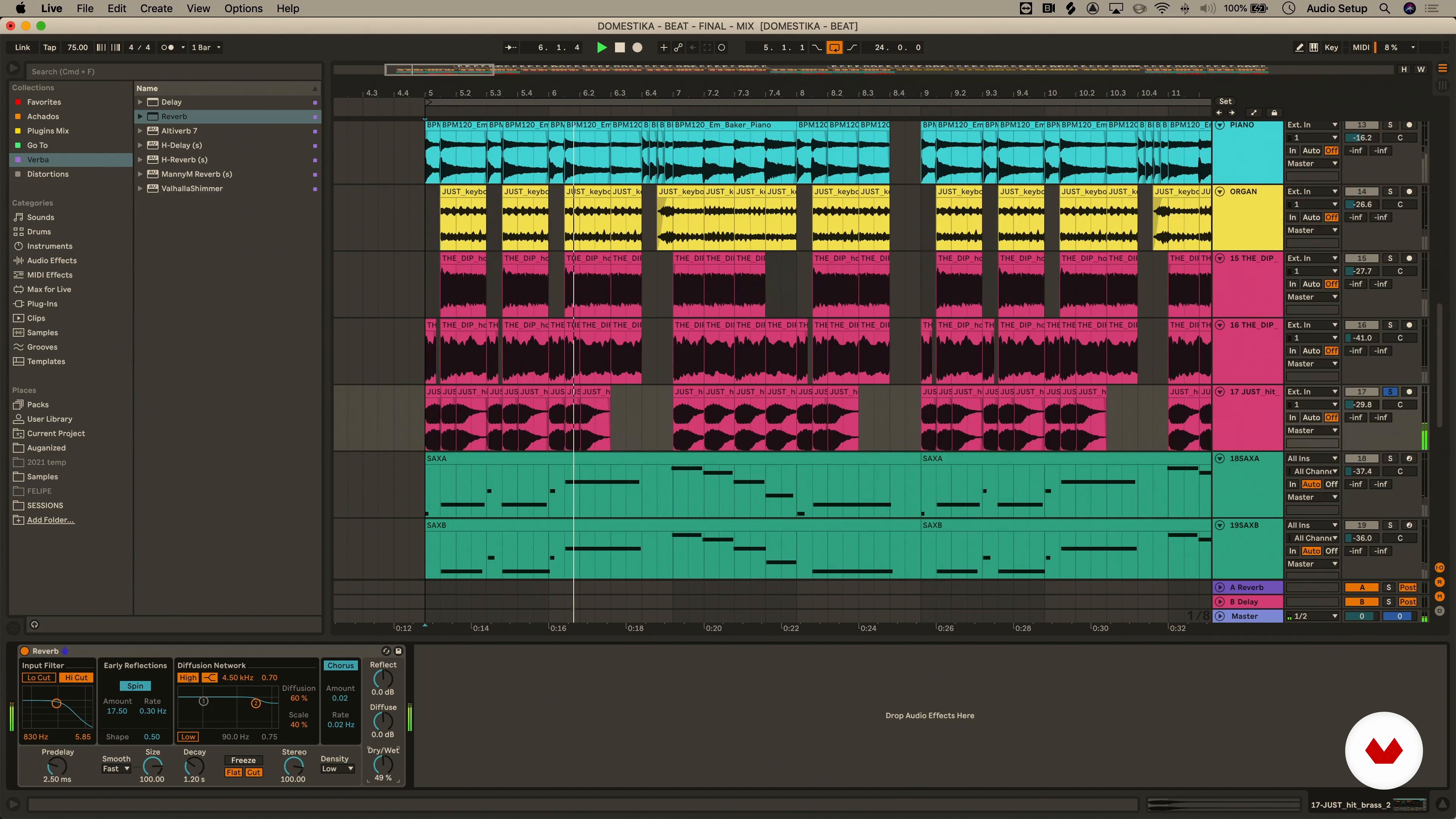Screen dimensions: 1456x819
Task: Click the Stop button in the transport
Action: pyautogui.click(x=620, y=47)
